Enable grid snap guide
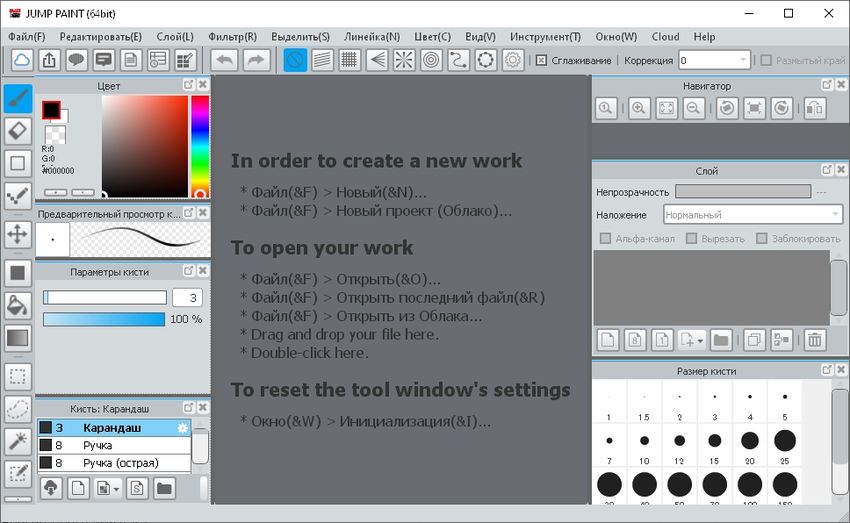 coord(350,60)
